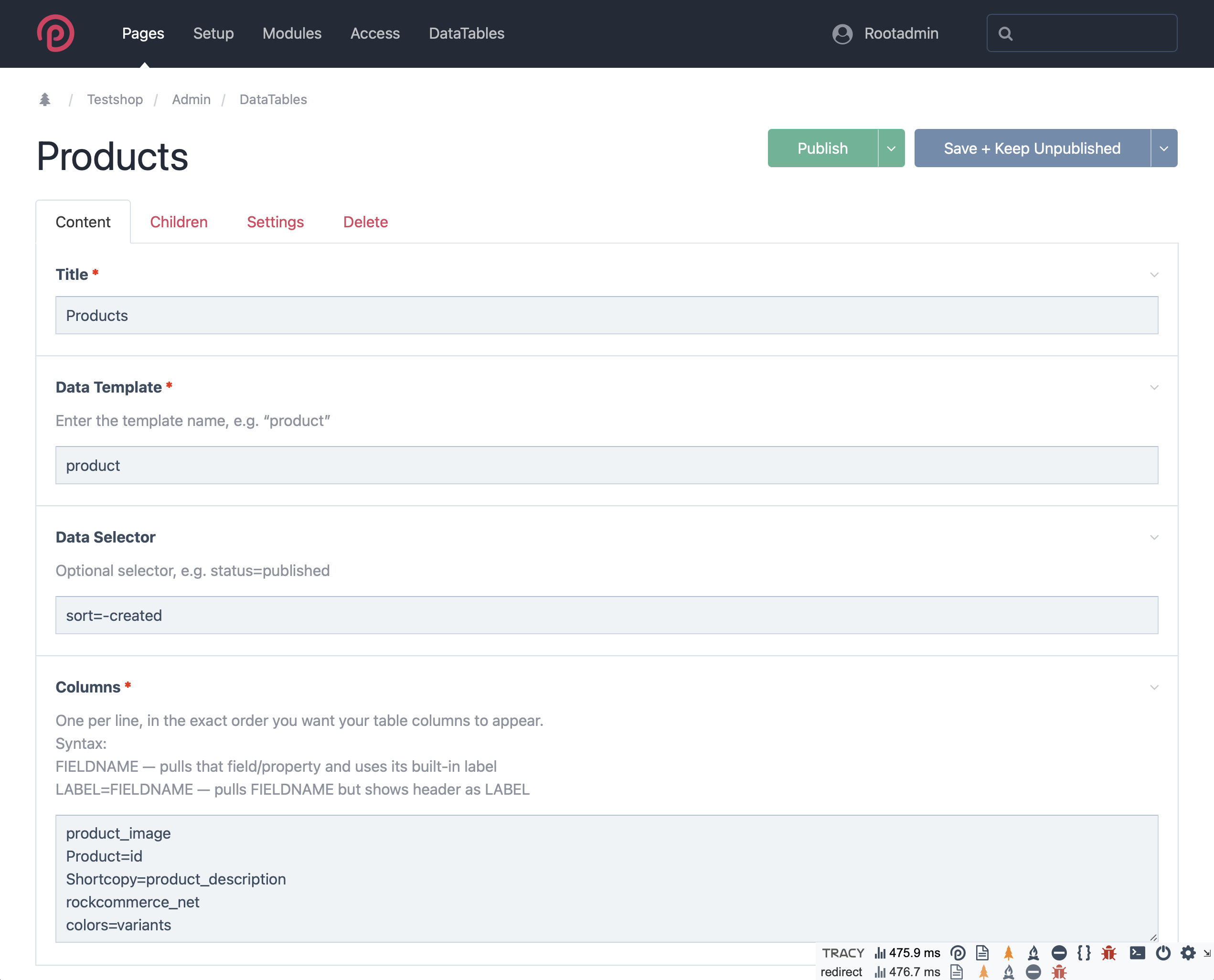This screenshot has height=980, width=1214.
Task: Click into the Data Template input
Action: coord(606,465)
